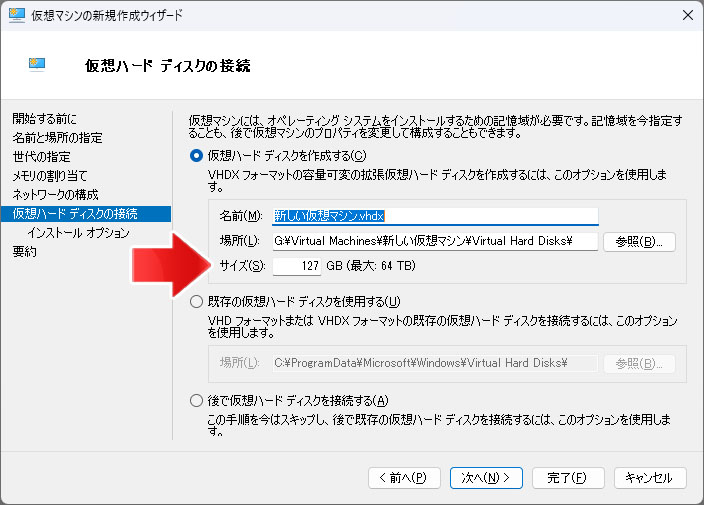
Task: Select 既存の仮想ハード ディスクを使用する radio button
Action: pos(196,302)
